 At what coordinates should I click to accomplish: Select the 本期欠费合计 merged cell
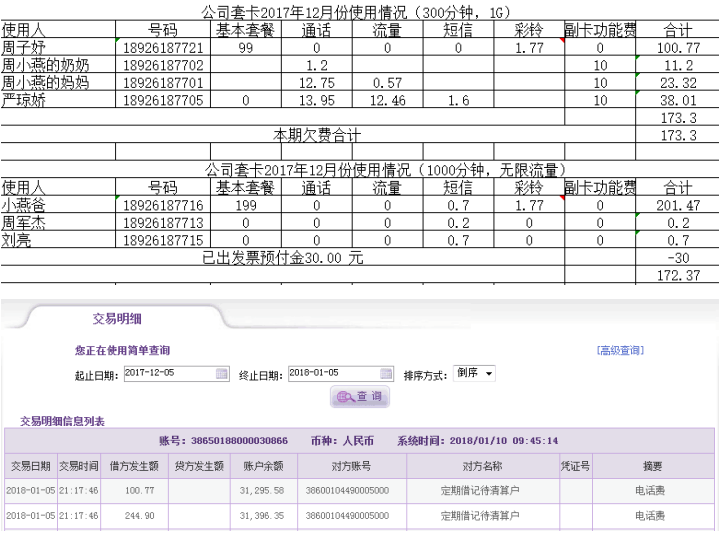pyautogui.click(x=317, y=135)
